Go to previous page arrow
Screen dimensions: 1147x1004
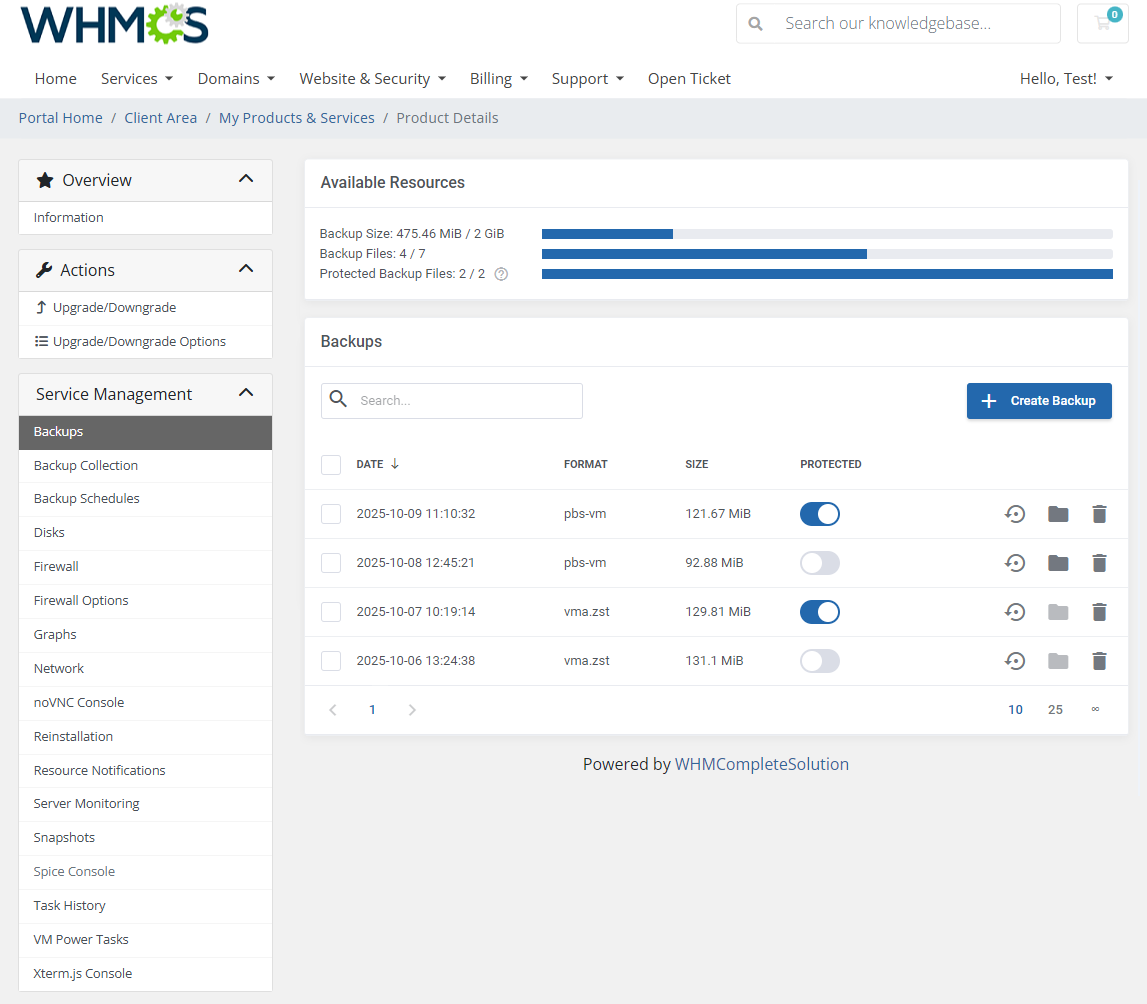point(333,710)
